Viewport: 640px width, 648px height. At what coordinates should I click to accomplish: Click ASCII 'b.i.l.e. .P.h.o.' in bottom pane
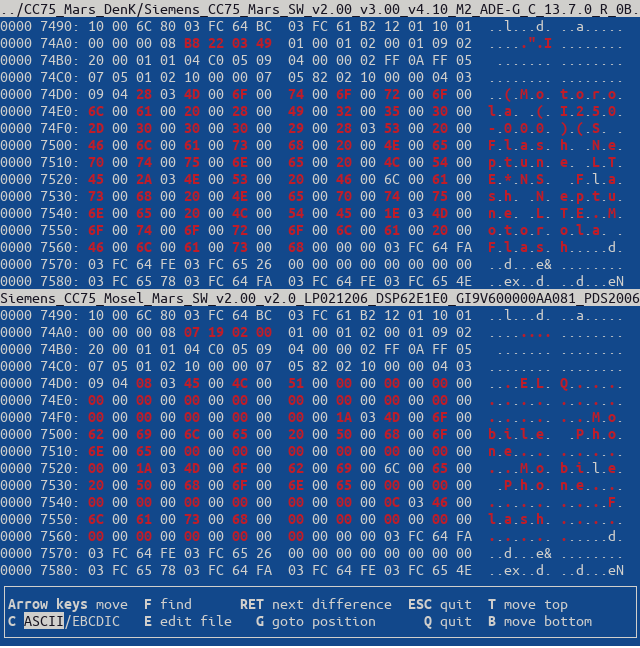(x=555, y=434)
